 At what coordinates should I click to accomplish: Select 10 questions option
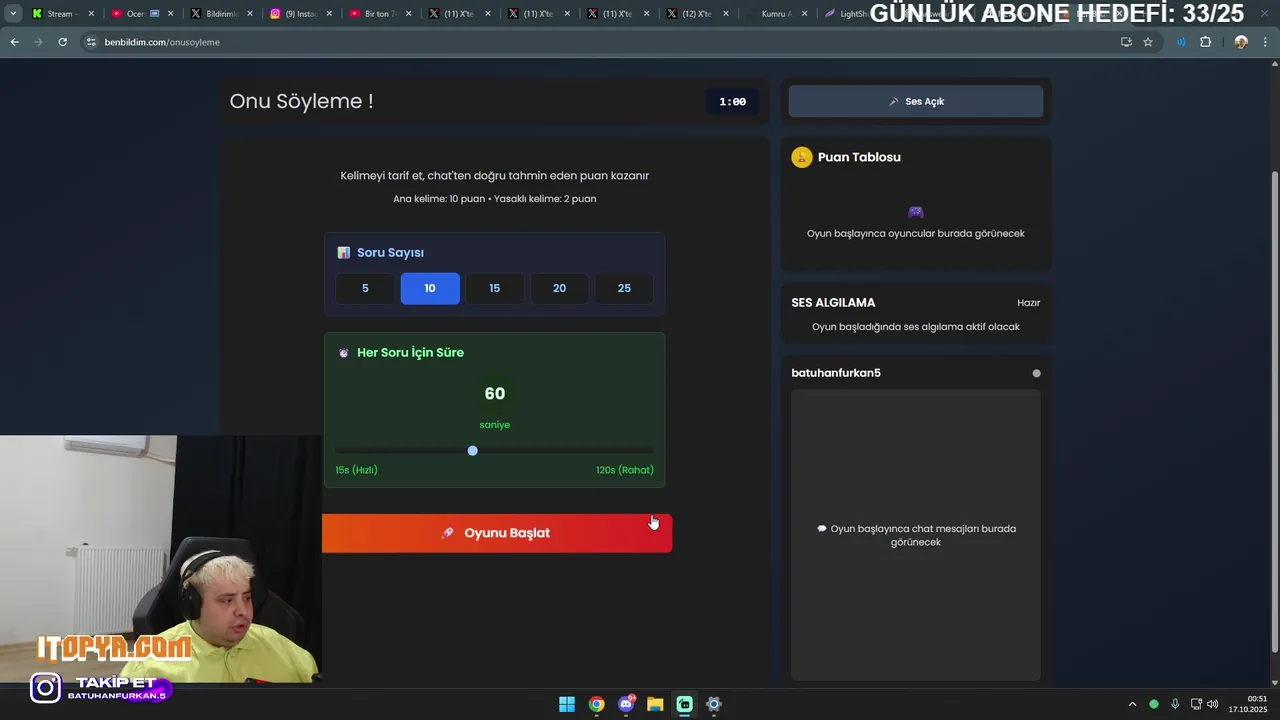click(430, 288)
